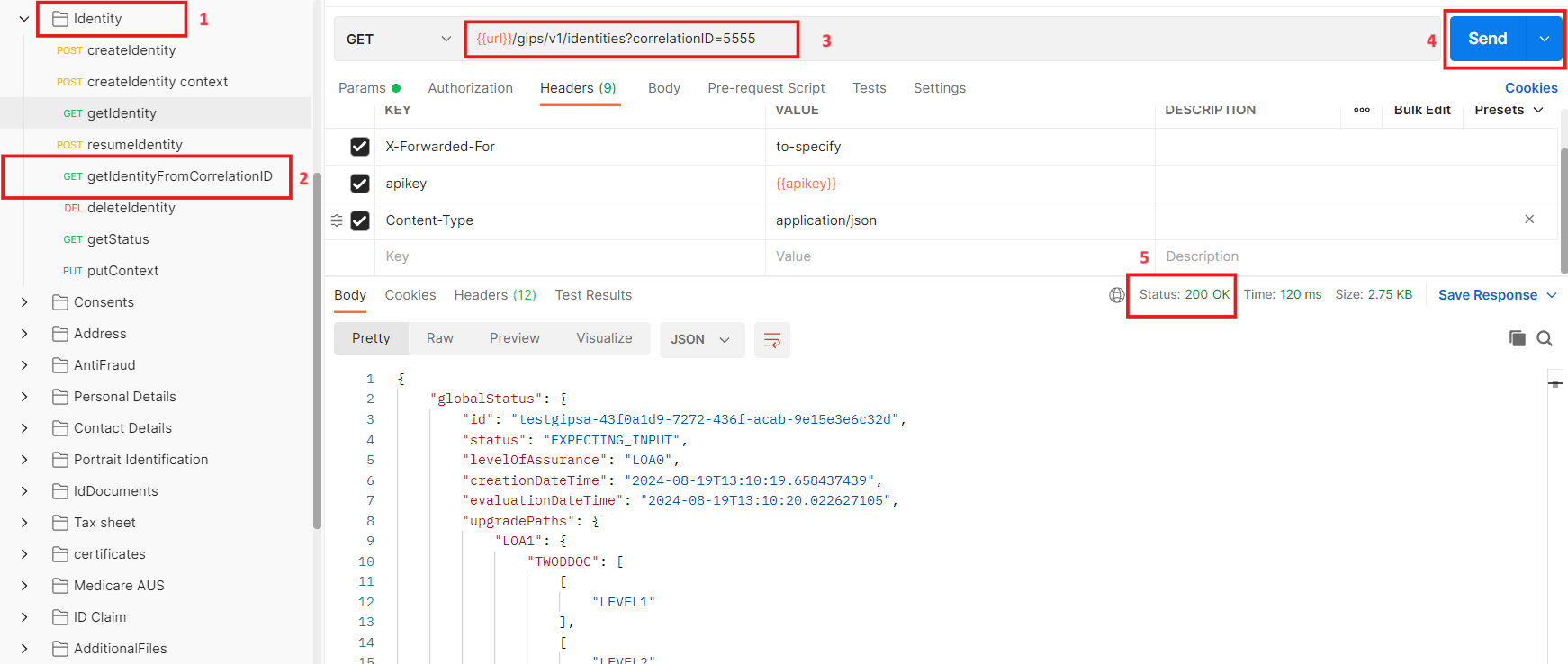Click the certificates folder icon
Image resolution: width=1568 pixels, height=664 pixels.
[x=60, y=554]
